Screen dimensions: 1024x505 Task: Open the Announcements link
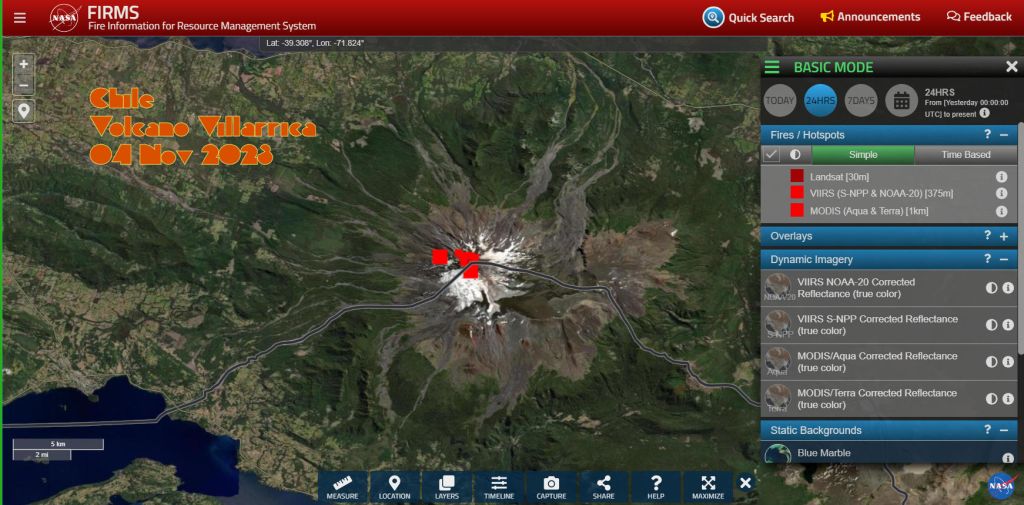pos(869,17)
